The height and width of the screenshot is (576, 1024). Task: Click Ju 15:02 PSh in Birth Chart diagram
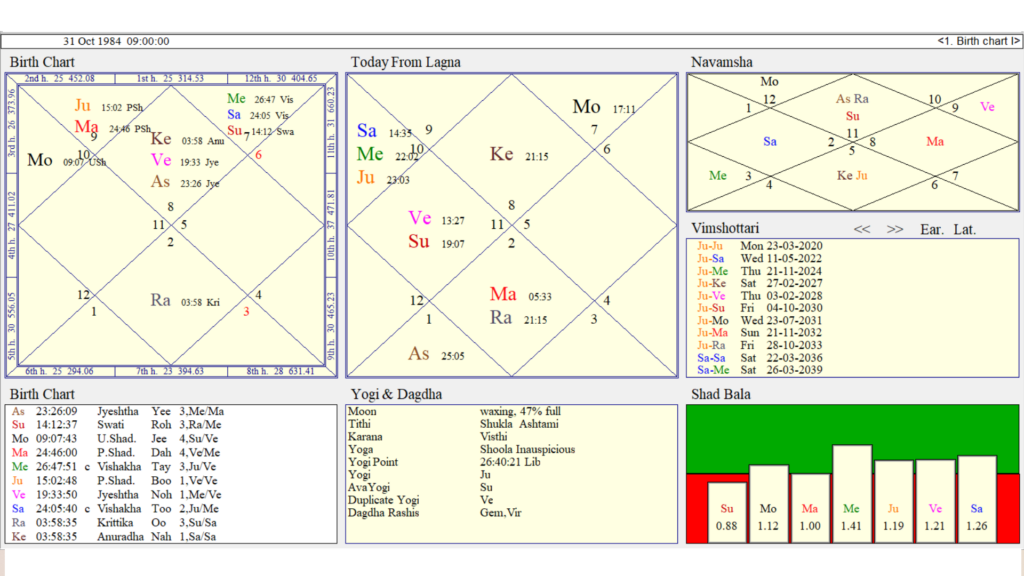click(x=109, y=106)
